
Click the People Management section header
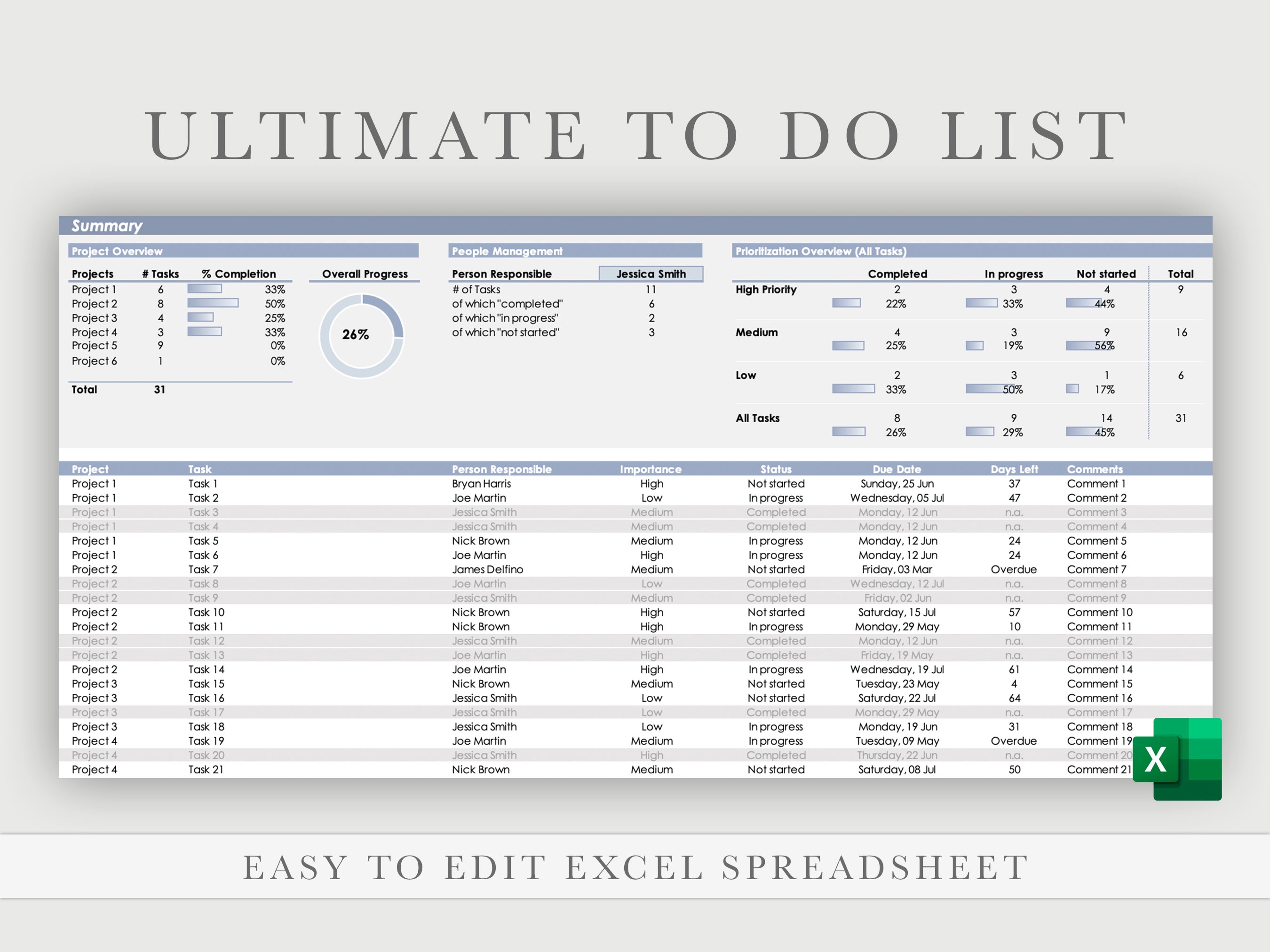[x=575, y=251]
